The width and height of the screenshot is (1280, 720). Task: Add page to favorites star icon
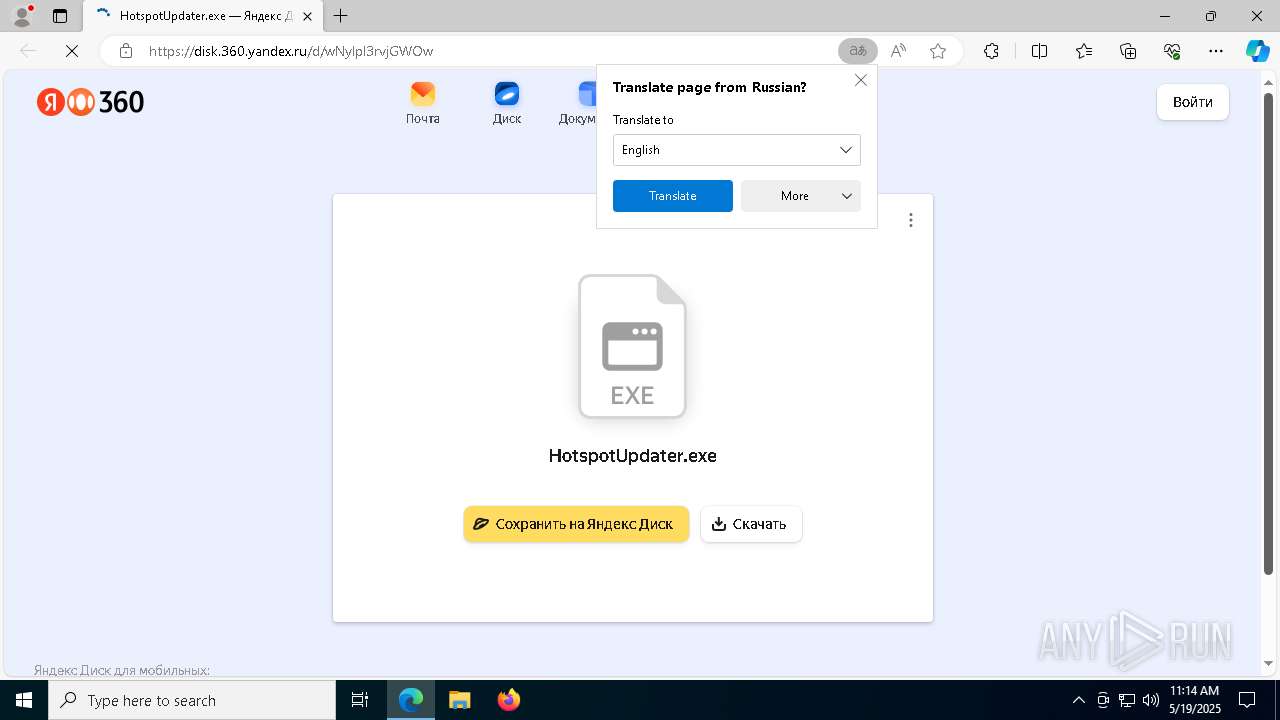(x=938, y=51)
